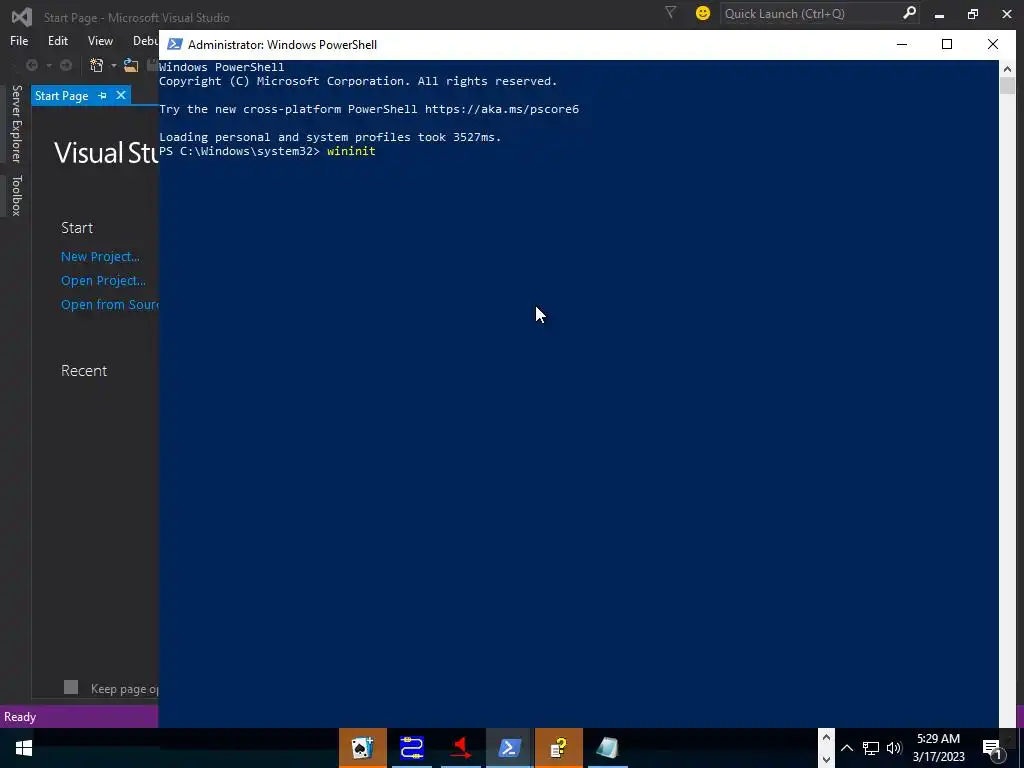Viewport: 1024px width, 768px height.
Task: Open the yellow question mark taskbar icon
Action: (558, 748)
